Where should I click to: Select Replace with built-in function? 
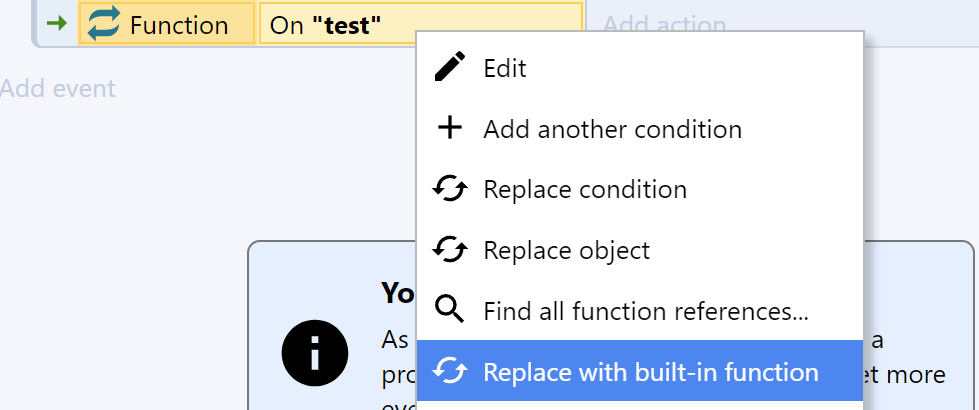point(640,371)
